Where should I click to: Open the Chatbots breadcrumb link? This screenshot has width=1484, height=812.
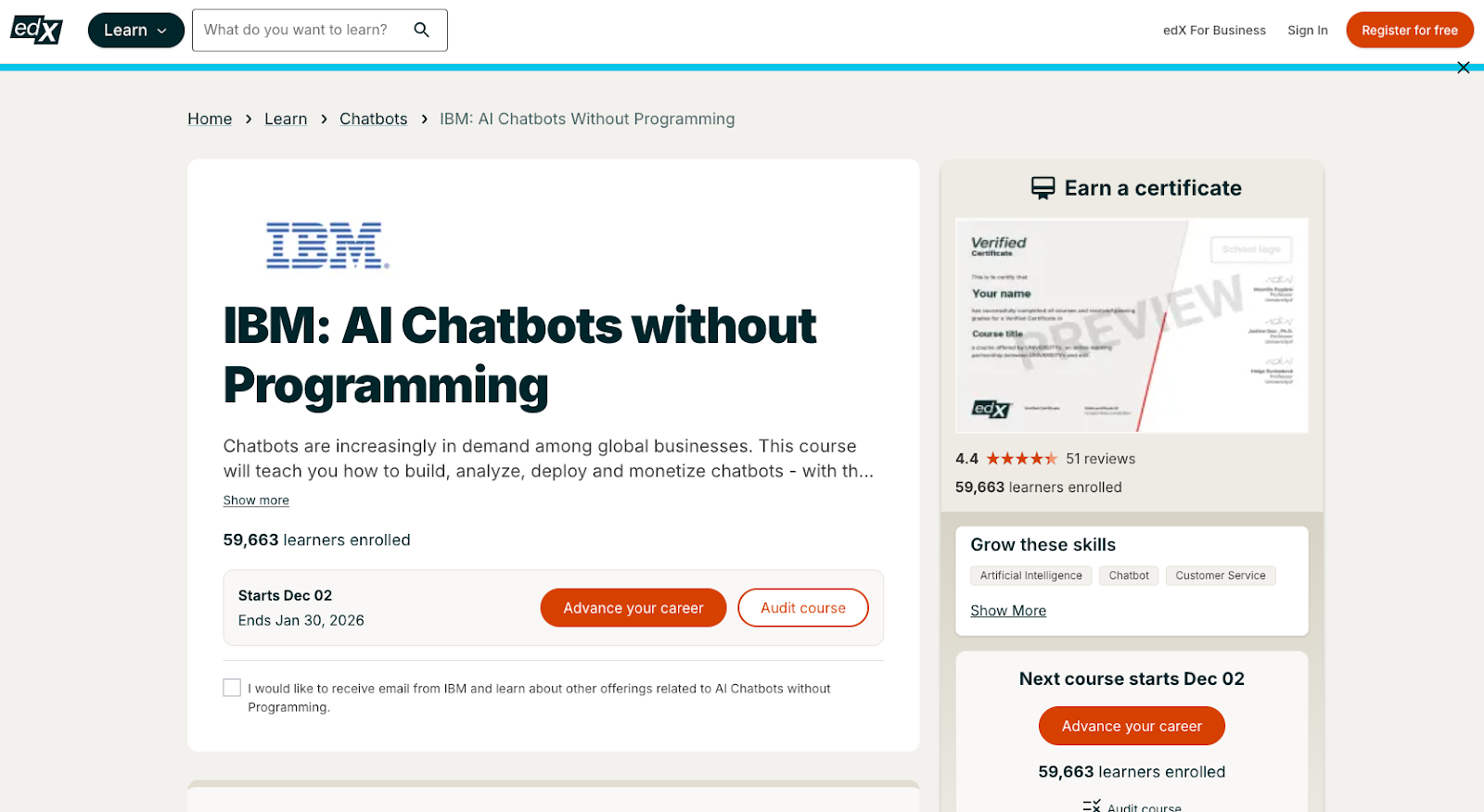(373, 119)
